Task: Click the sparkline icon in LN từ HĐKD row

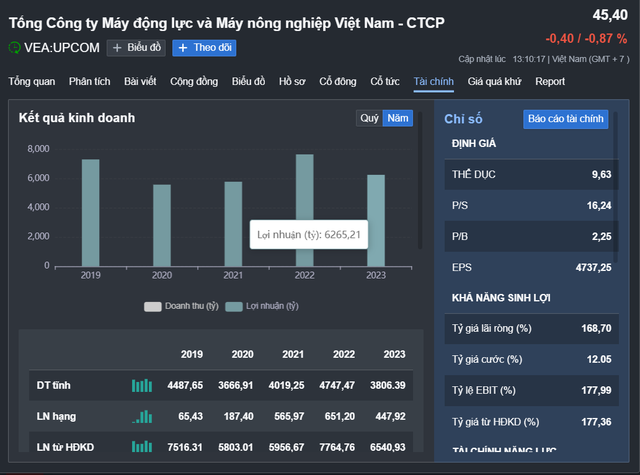Action: [x=143, y=449]
